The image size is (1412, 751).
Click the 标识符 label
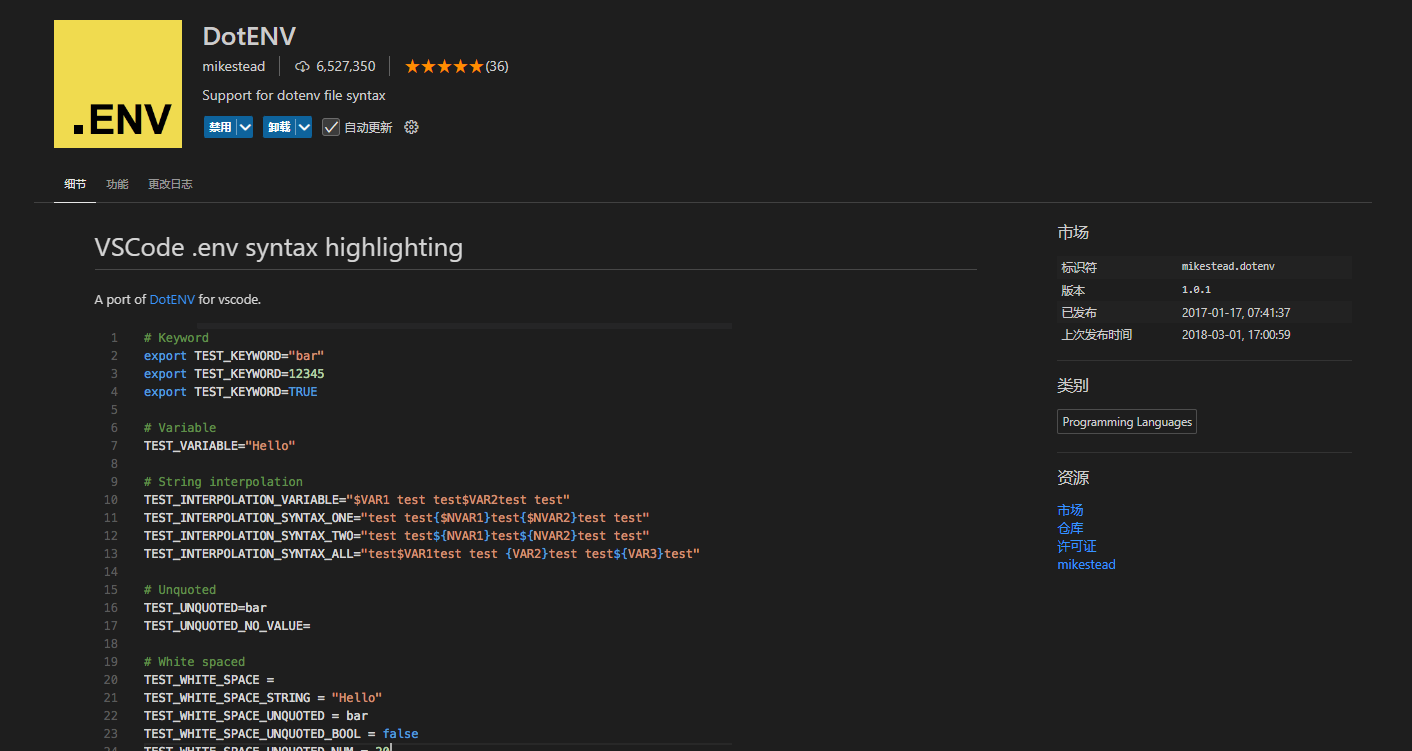pos(1079,268)
